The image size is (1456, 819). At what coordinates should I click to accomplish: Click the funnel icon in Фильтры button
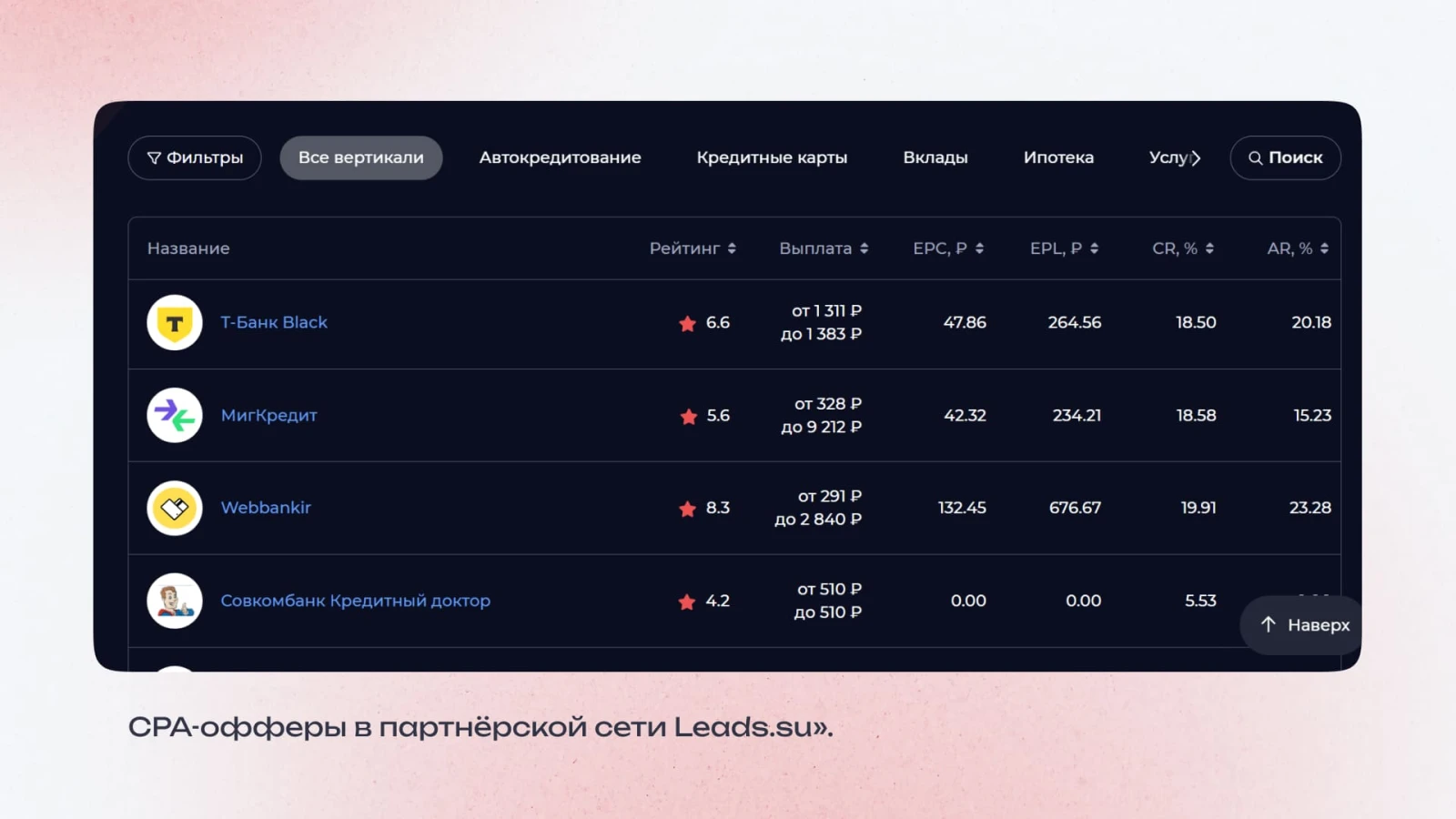click(153, 157)
